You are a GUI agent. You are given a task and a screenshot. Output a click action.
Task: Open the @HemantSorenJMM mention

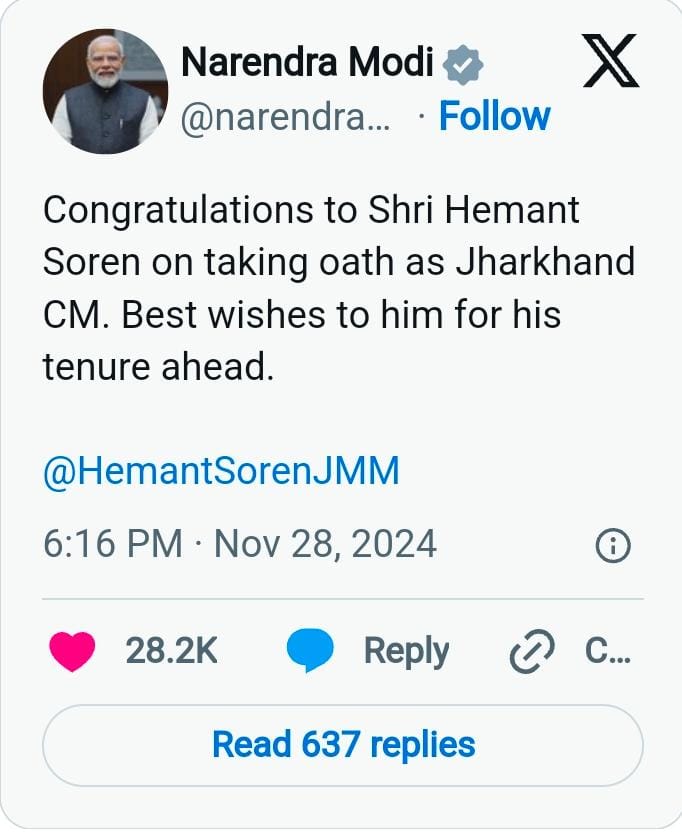click(221, 471)
